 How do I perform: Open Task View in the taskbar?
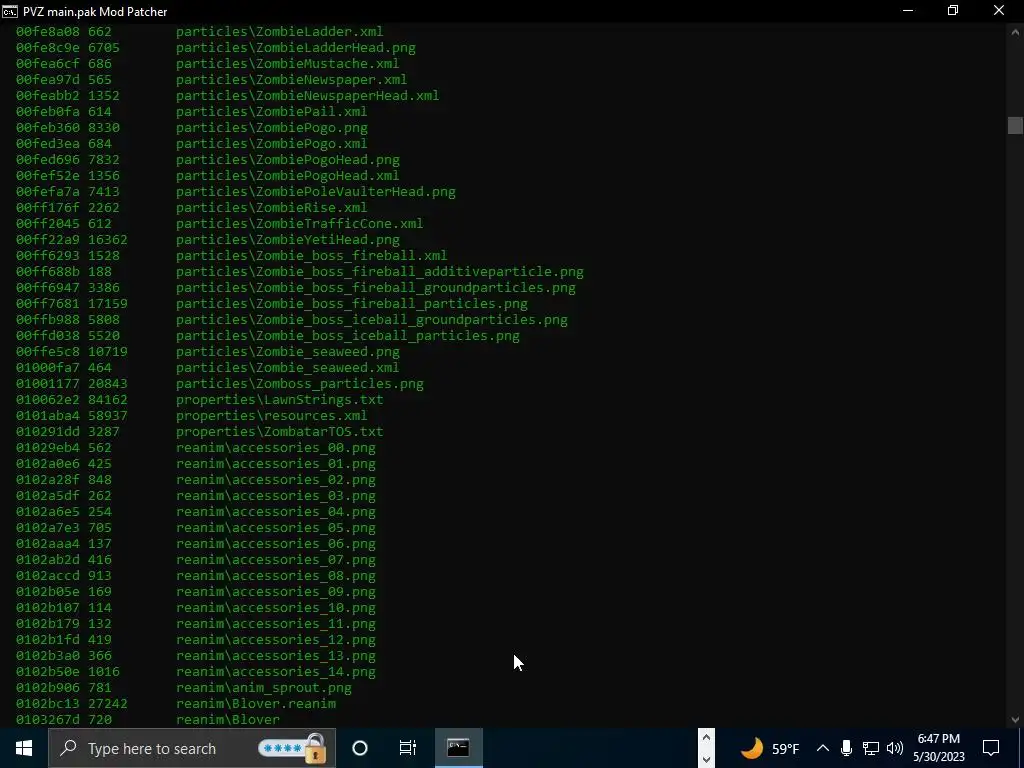click(408, 748)
